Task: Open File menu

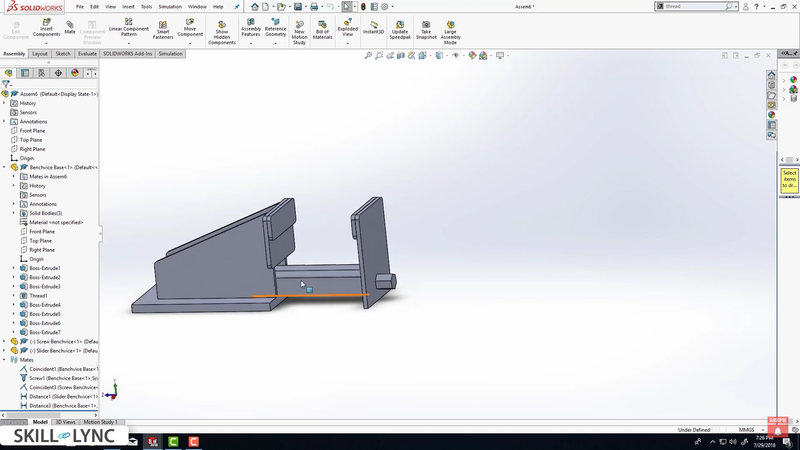Action: (x=80, y=7)
